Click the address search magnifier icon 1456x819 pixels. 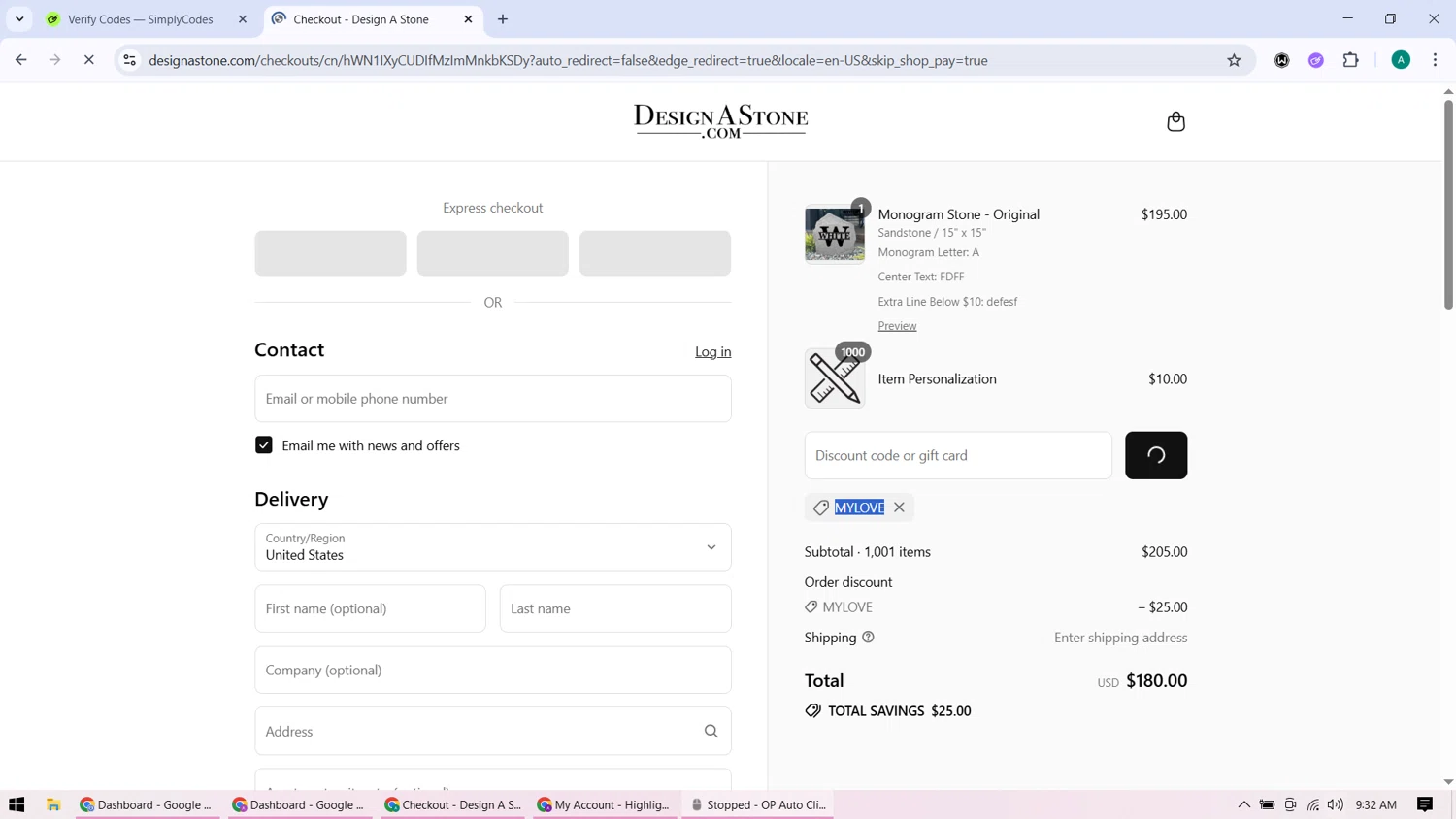(x=711, y=732)
